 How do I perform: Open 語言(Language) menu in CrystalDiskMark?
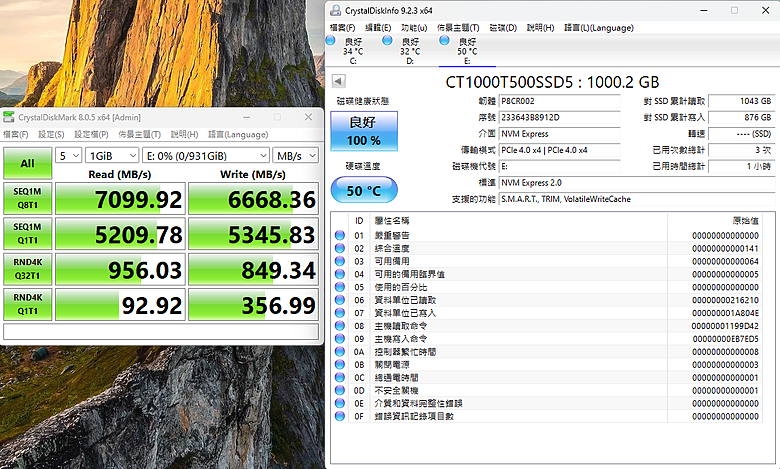[x=238, y=134]
